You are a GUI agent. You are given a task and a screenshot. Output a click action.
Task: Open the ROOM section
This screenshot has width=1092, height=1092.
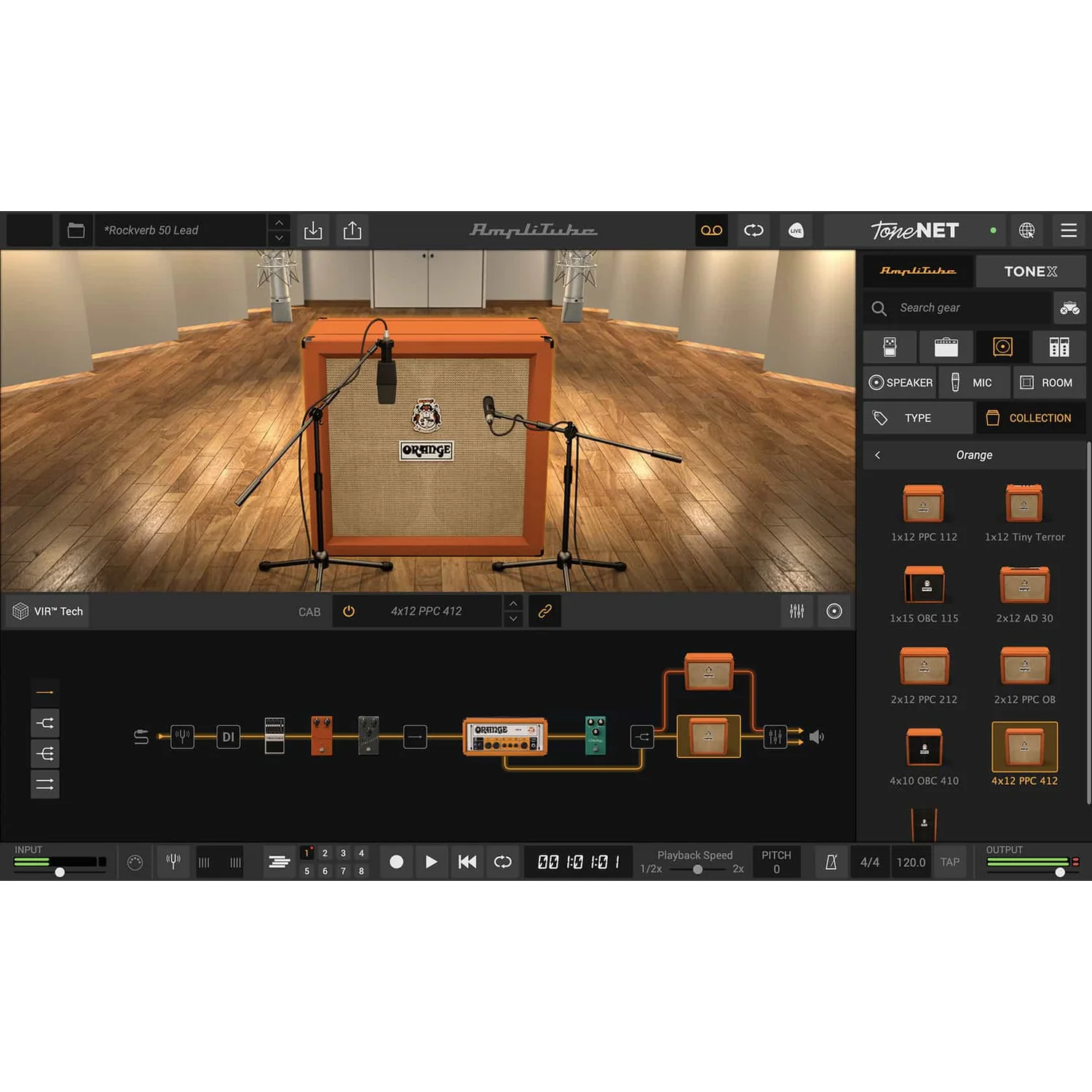(x=1049, y=382)
